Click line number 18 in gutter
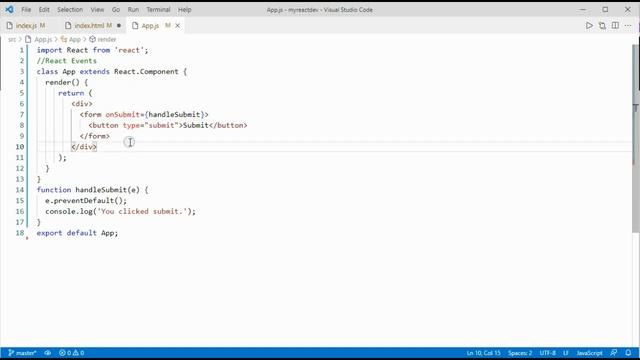The height and width of the screenshot is (360, 640). pos(20,233)
